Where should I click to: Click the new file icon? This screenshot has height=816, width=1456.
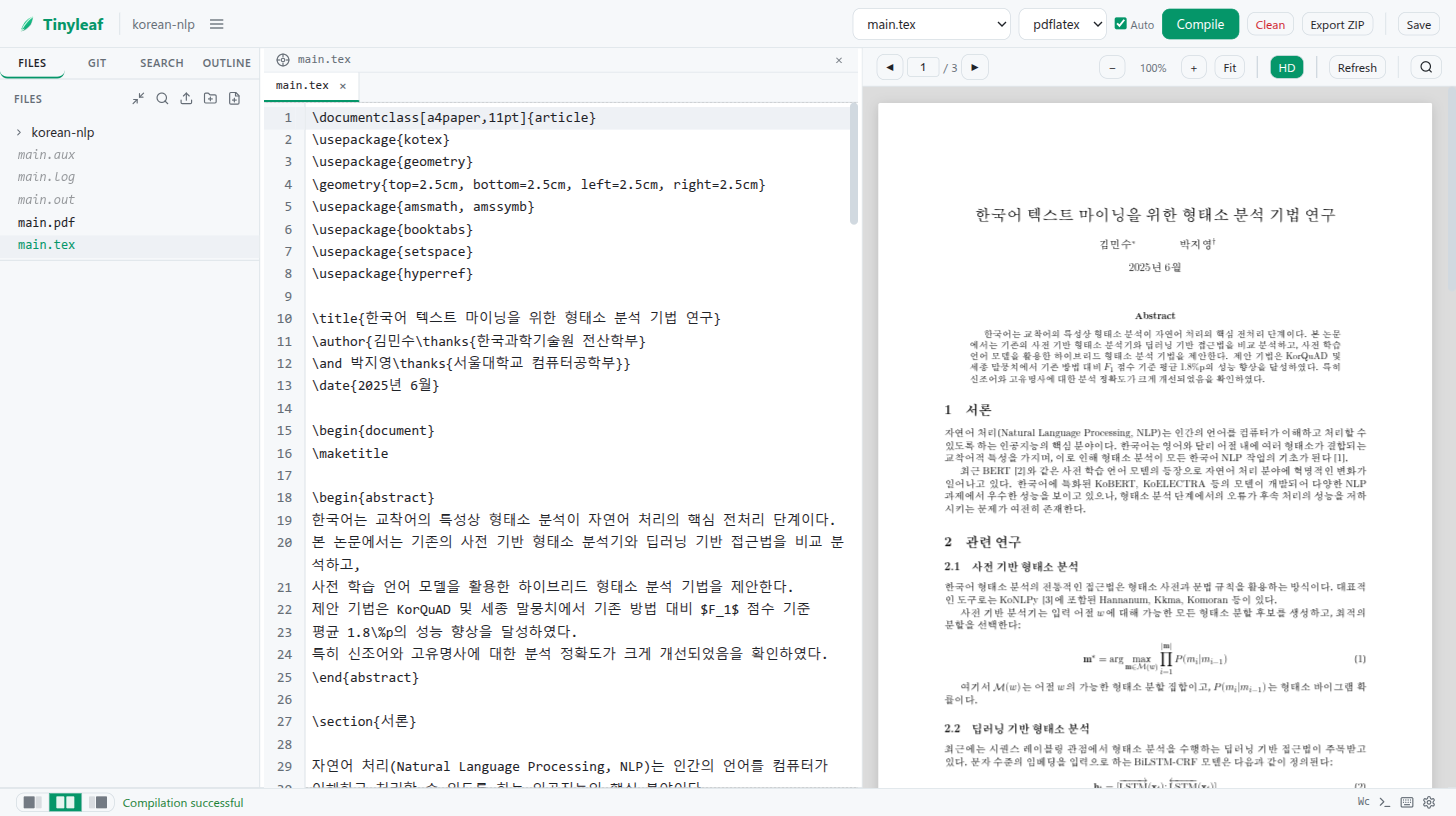click(234, 99)
